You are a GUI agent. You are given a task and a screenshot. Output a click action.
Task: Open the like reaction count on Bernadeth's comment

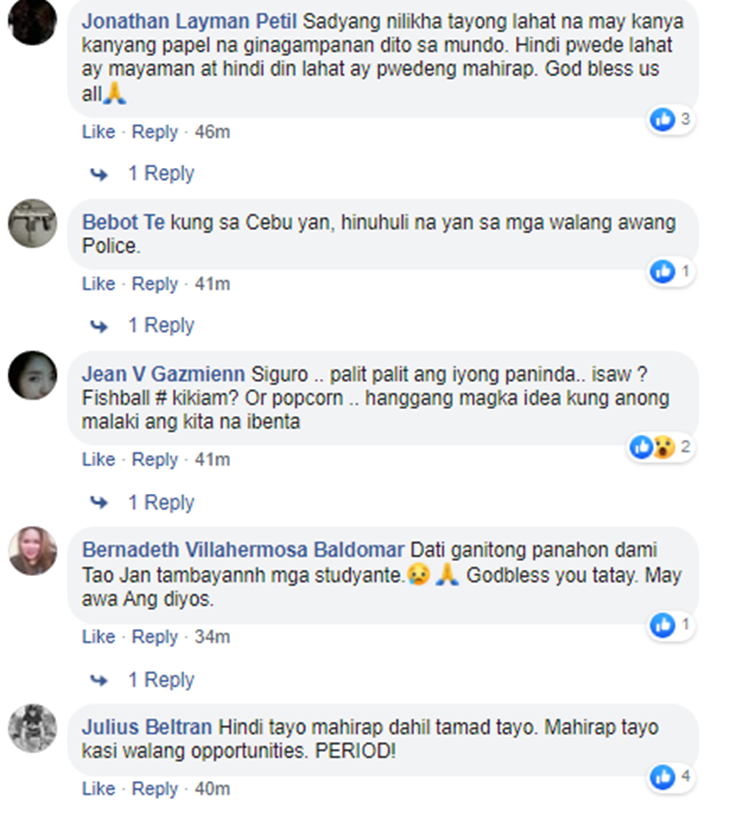tap(670, 625)
